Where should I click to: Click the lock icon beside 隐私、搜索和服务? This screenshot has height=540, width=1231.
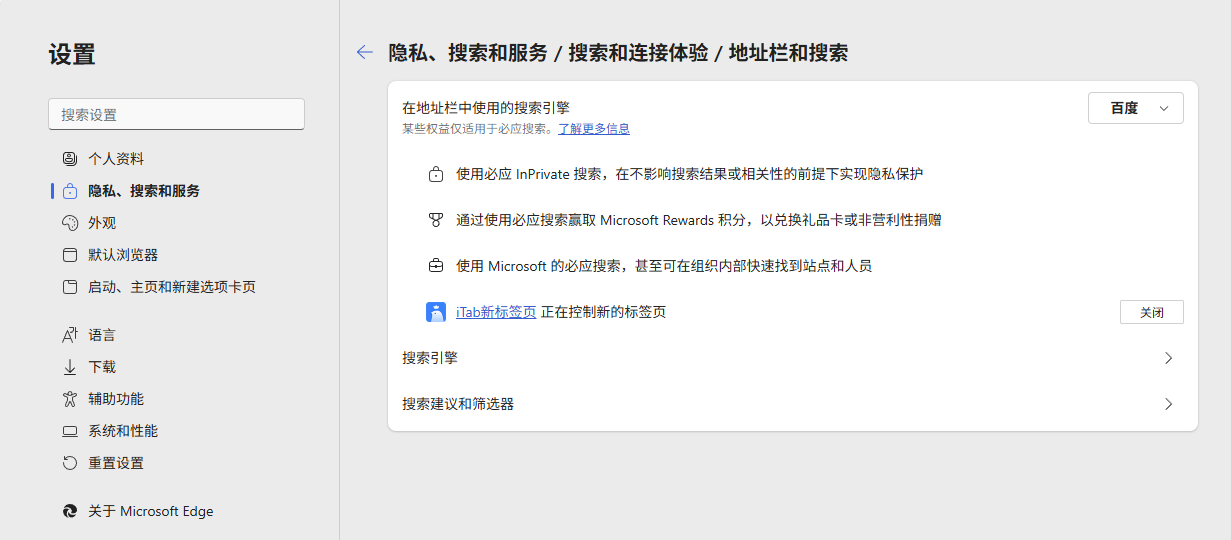(x=70, y=191)
